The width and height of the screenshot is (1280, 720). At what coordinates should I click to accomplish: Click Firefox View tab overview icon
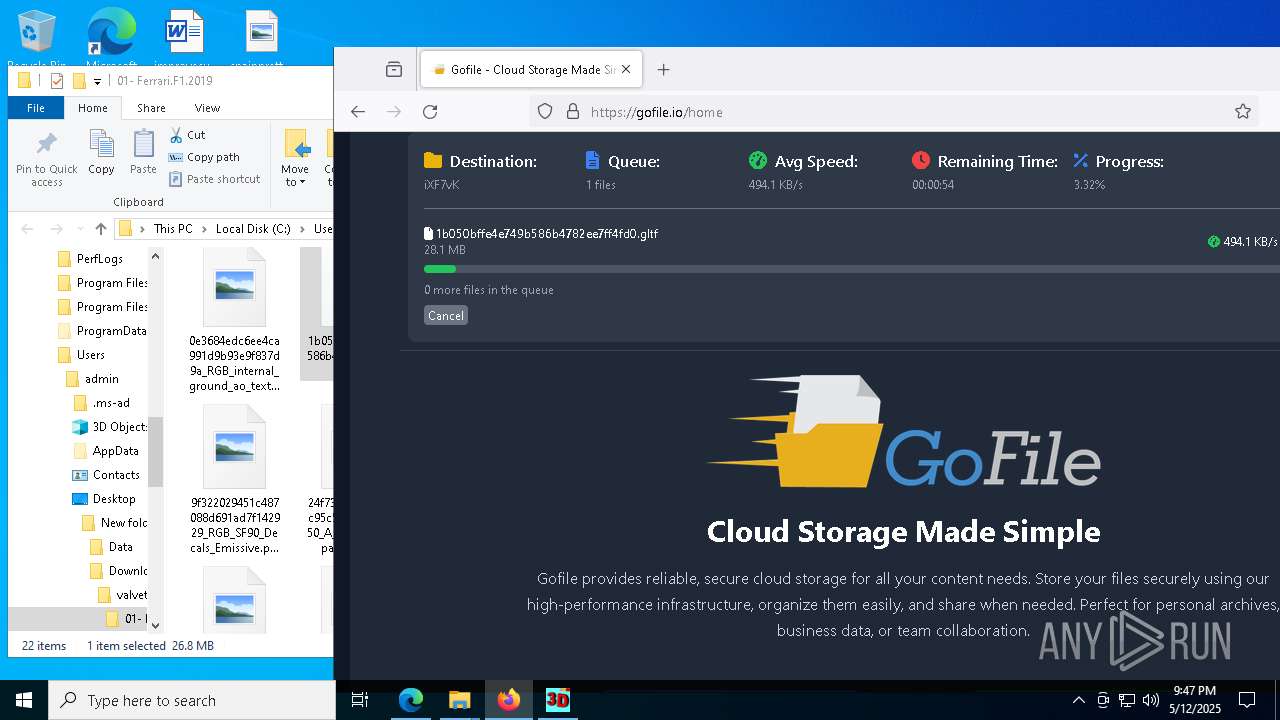tap(394, 70)
